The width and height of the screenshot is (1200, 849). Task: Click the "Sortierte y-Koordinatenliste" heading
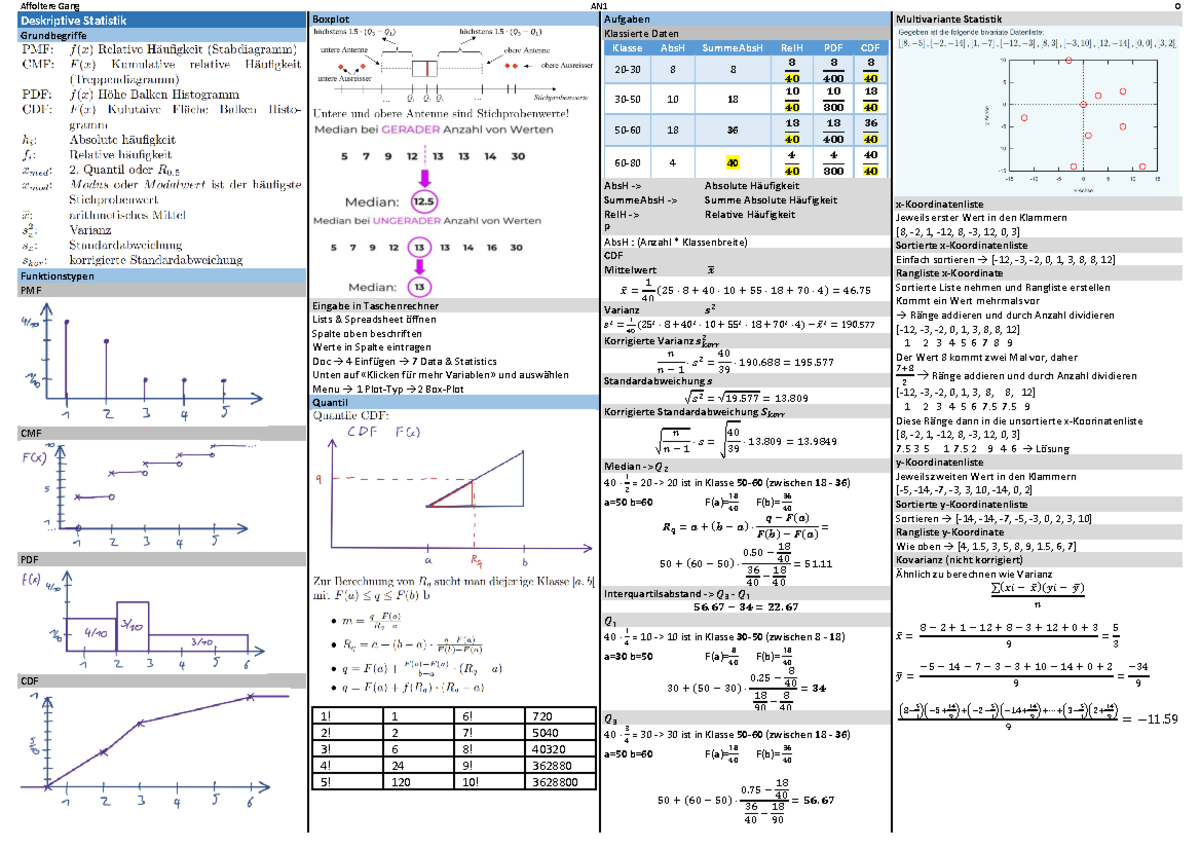click(x=962, y=504)
